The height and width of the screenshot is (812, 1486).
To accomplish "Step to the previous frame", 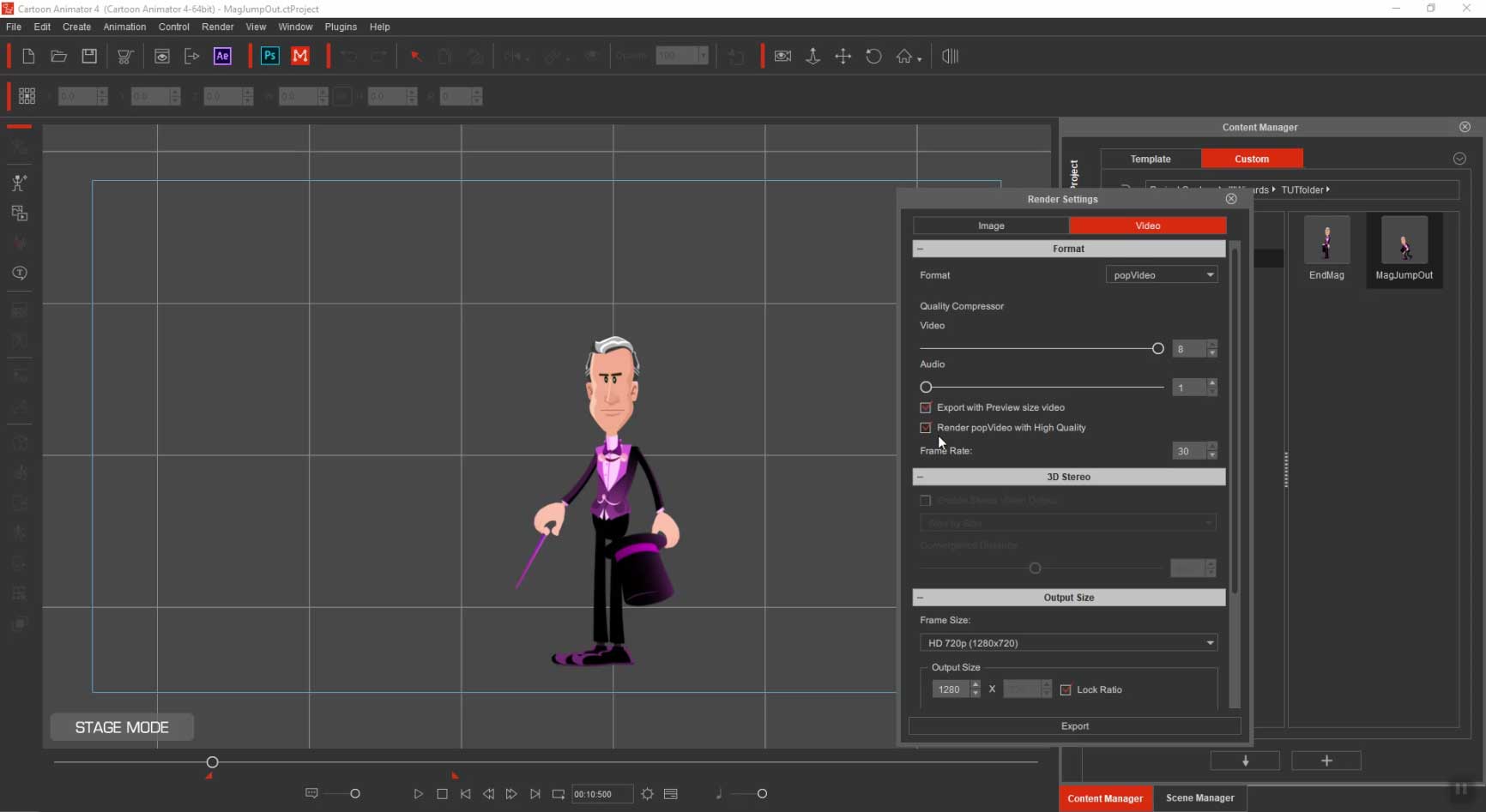I will point(488,794).
